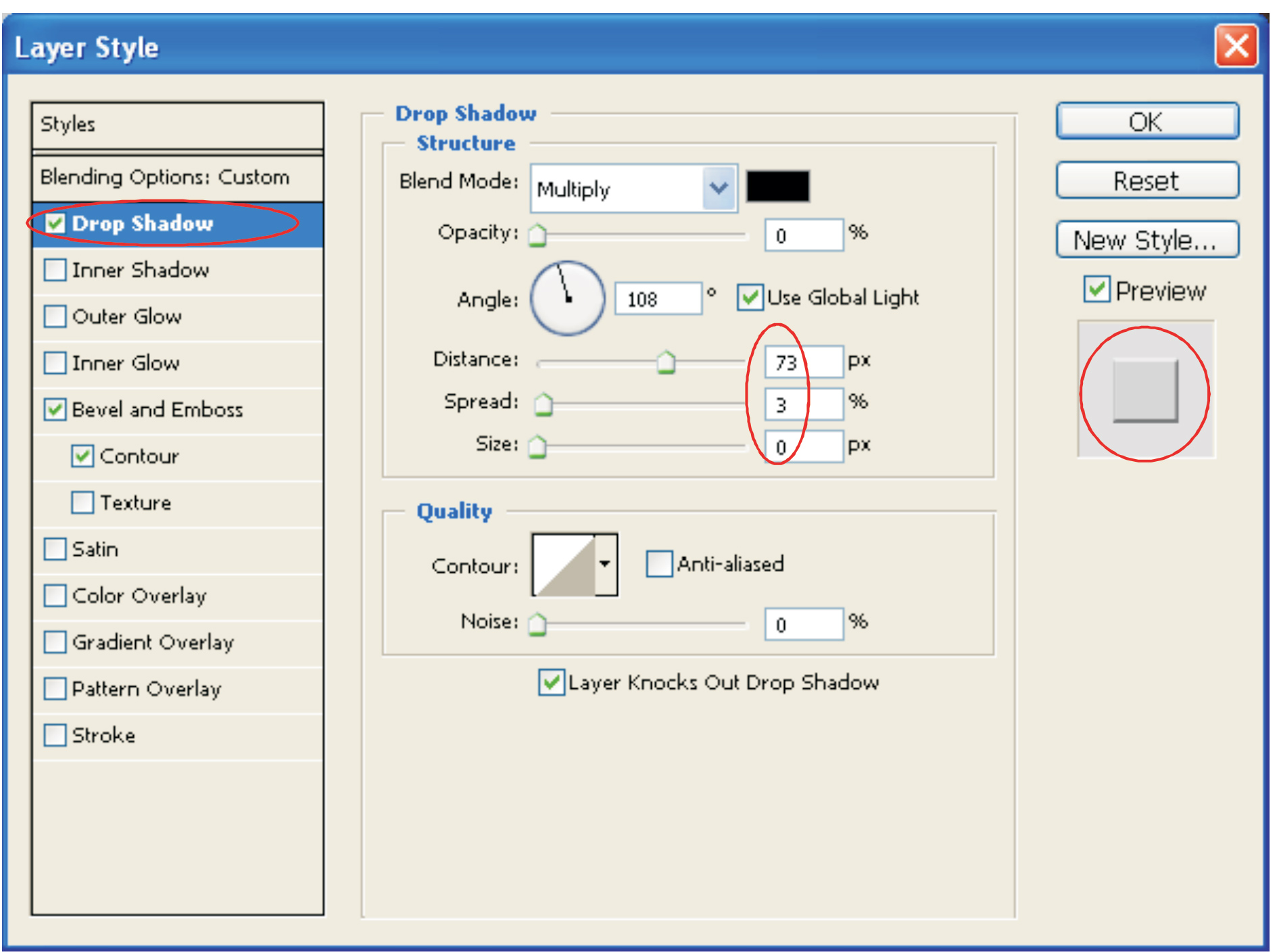
Task: Enable the Anti-aliased checkbox
Action: coord(659,564)
